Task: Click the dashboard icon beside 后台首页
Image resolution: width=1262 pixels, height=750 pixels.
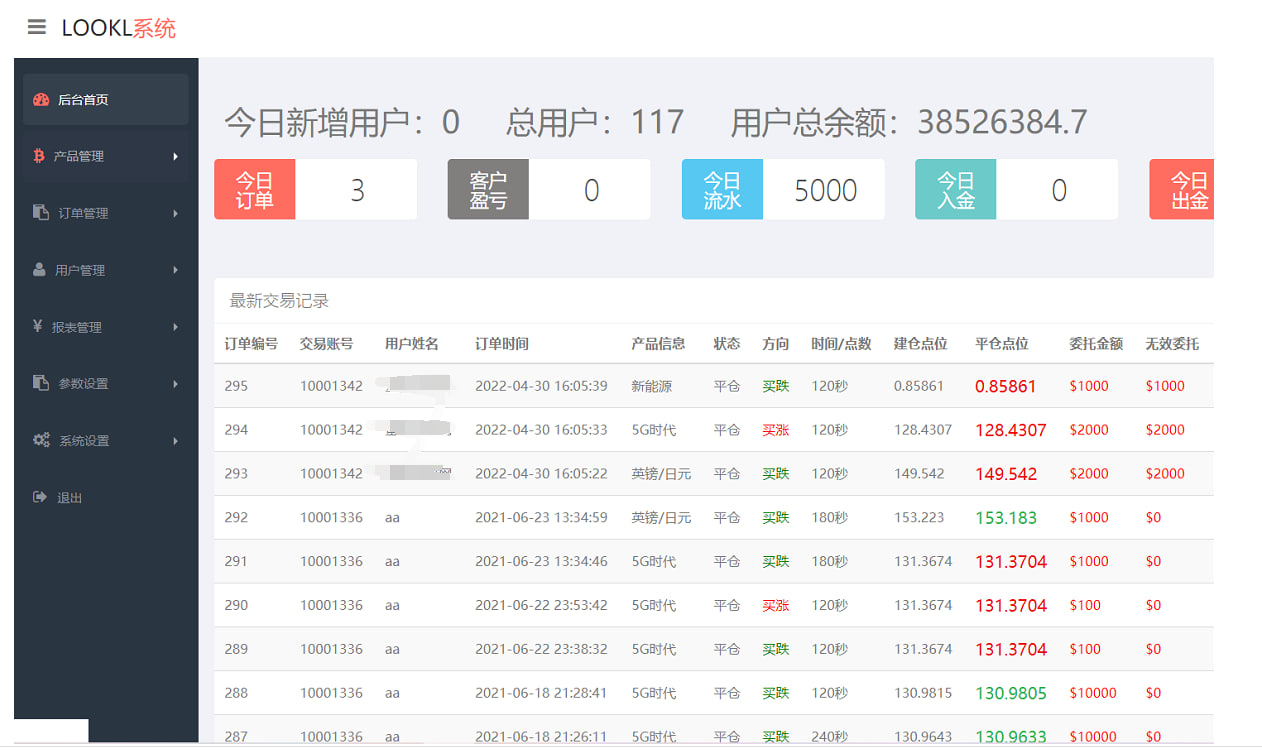Action: [x=41, y=100]
